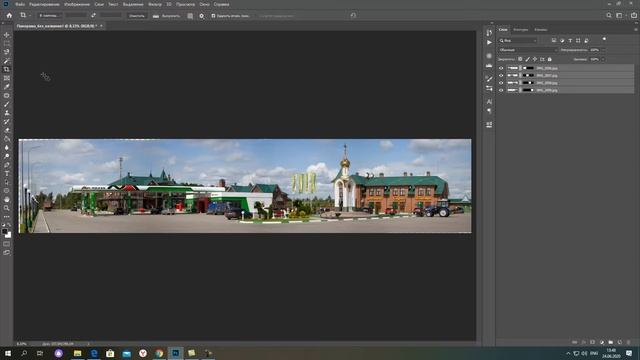Hide the bottom layer with eye icon
Viewport: 640px width, 360px height.
click(x=501, y=90)
